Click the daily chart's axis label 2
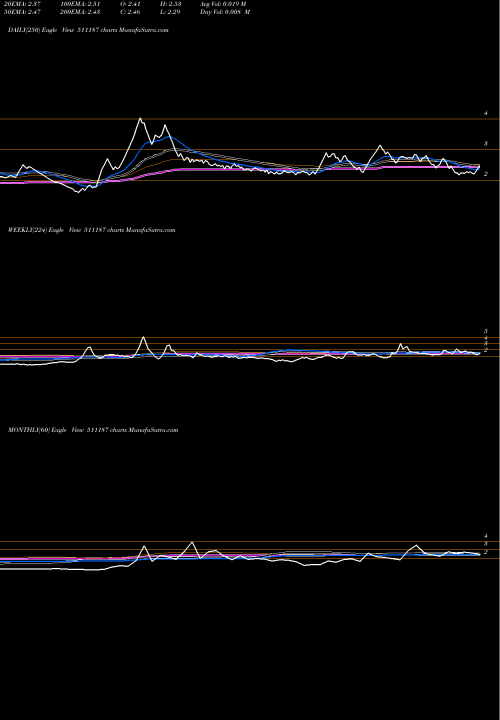The height and width of the screenshot is (720, 500). (486, 174)
